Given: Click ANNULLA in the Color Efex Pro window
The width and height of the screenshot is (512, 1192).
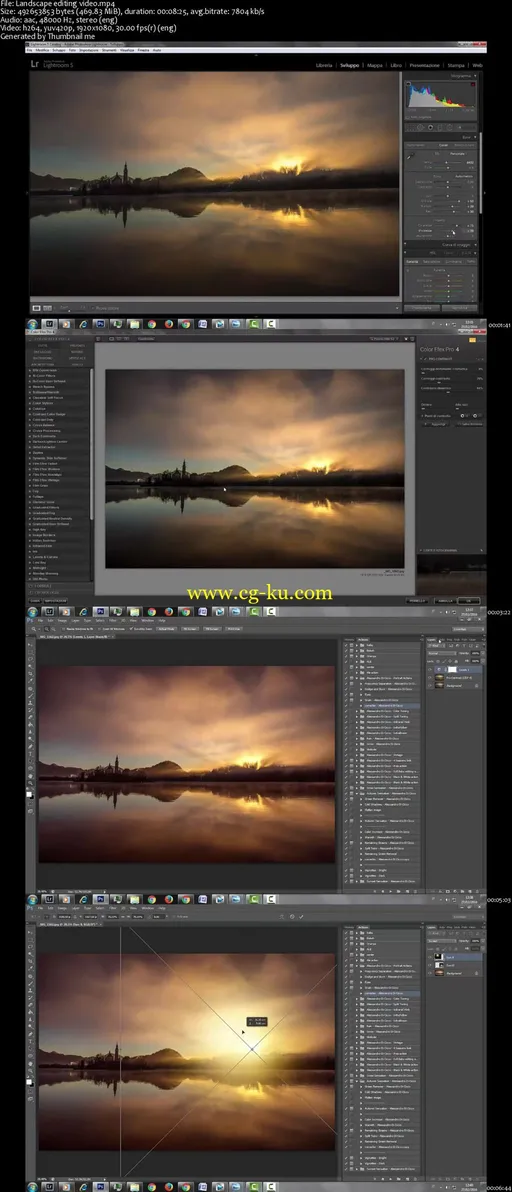Looking at the screenshot, I should (444, 601).
